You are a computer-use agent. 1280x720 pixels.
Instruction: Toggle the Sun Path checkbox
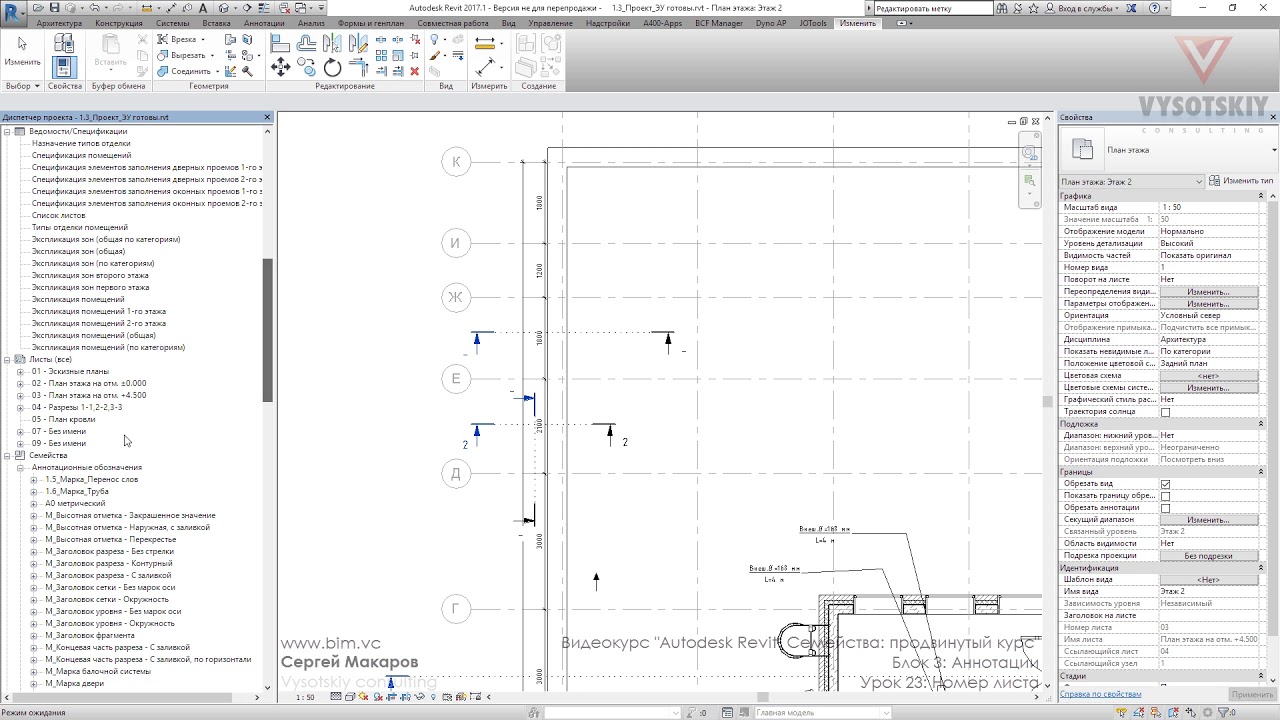(1165, 412)
